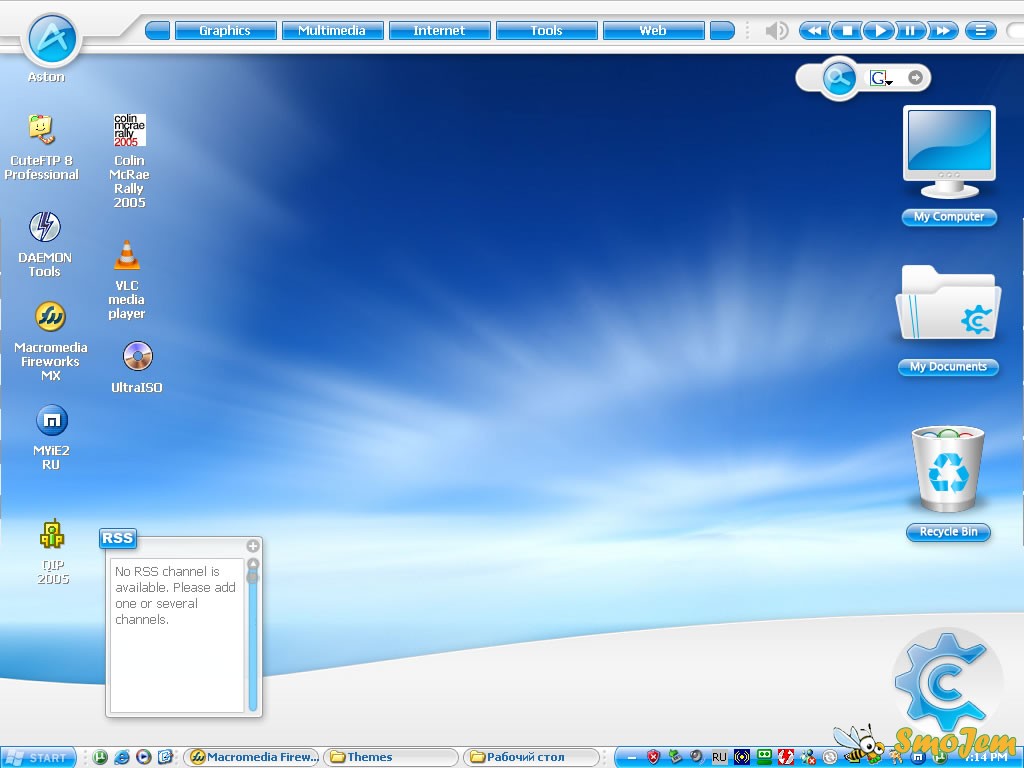Click the Recycle Bin label button
This screenshot has width=1024, height=768.
coord(948,532)
